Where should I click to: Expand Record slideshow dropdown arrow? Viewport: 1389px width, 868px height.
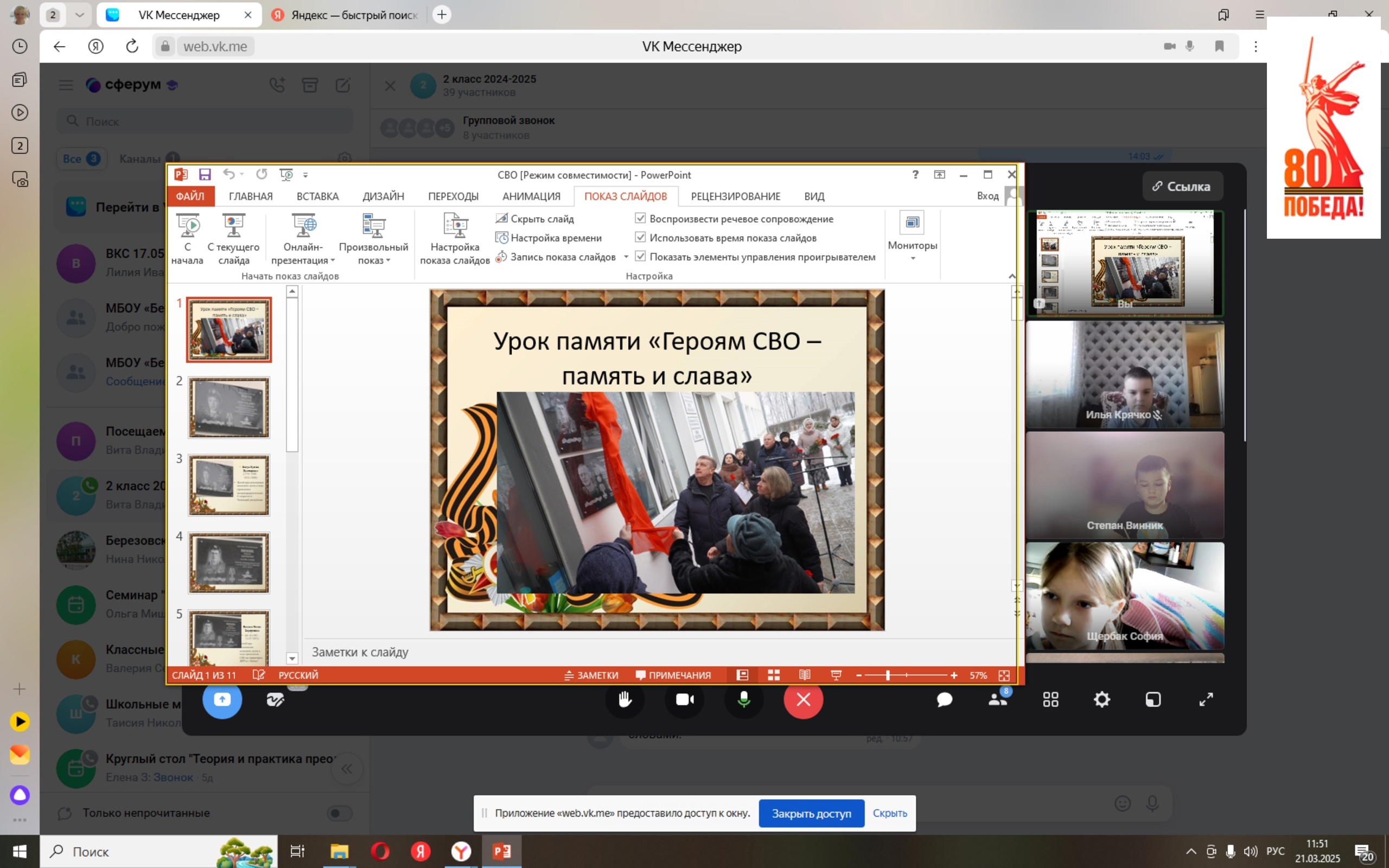(626, 257)
